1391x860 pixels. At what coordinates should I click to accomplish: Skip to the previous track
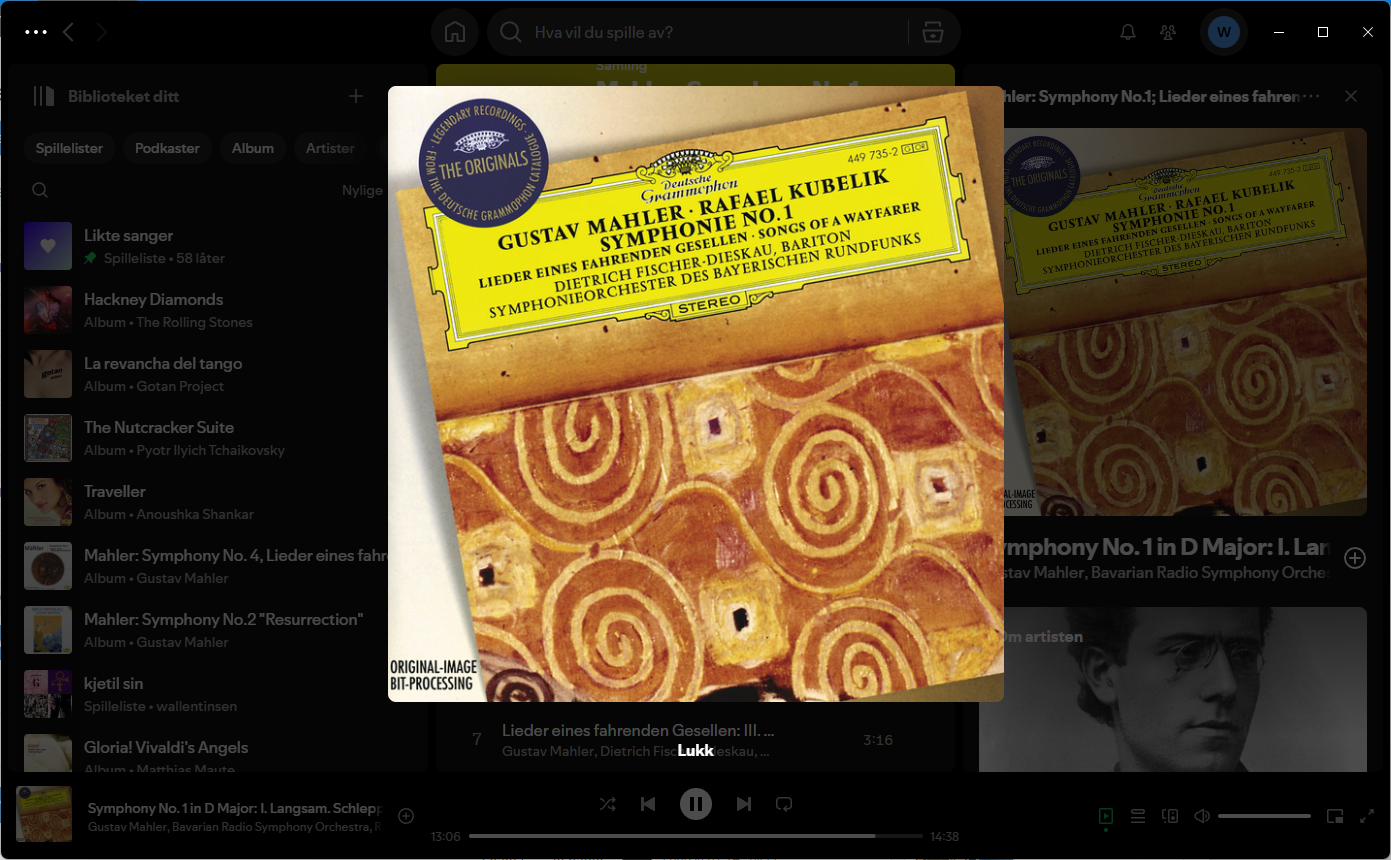[x=648, y=804]
